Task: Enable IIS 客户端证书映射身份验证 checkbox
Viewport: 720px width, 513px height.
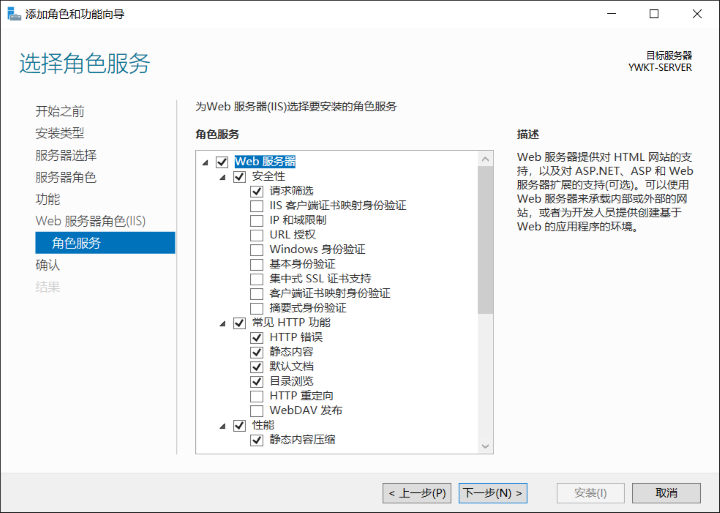Action: pyautogui.click(x=257, y=206)
